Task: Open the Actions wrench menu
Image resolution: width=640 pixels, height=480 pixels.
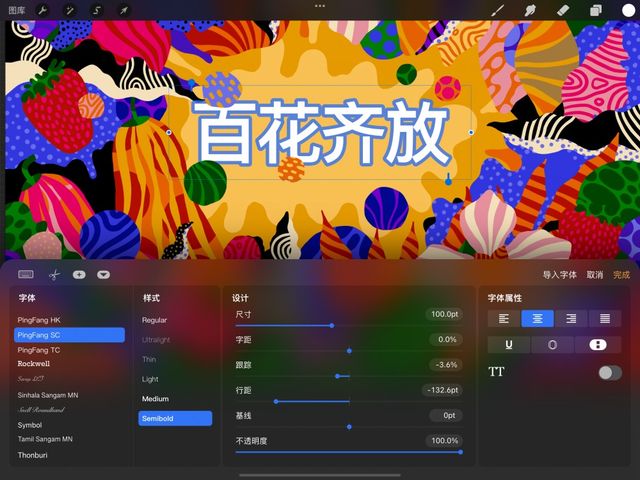Action: [x=42, y=10]
